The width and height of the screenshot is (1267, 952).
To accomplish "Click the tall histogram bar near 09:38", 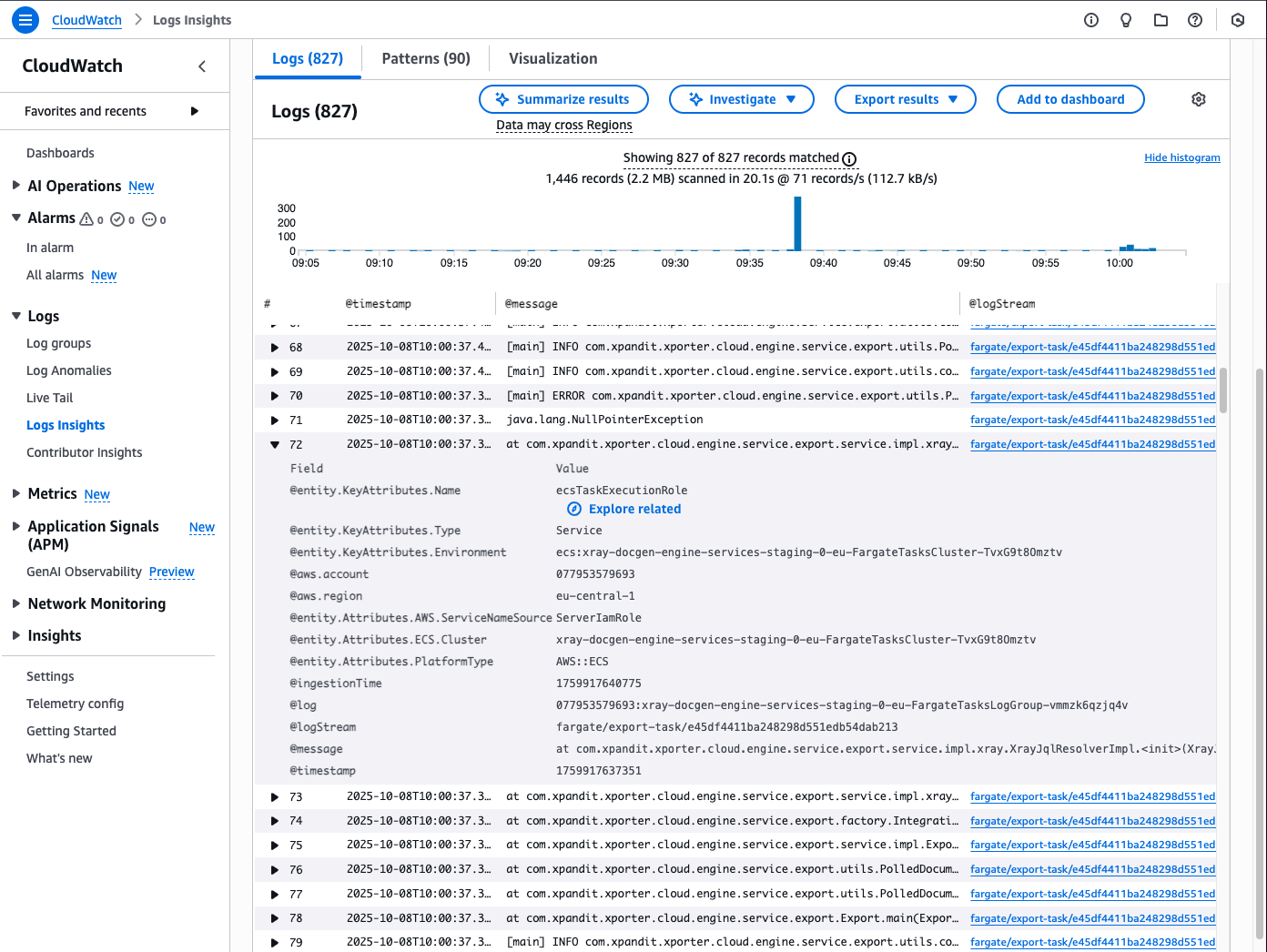I will click(797, 224).
